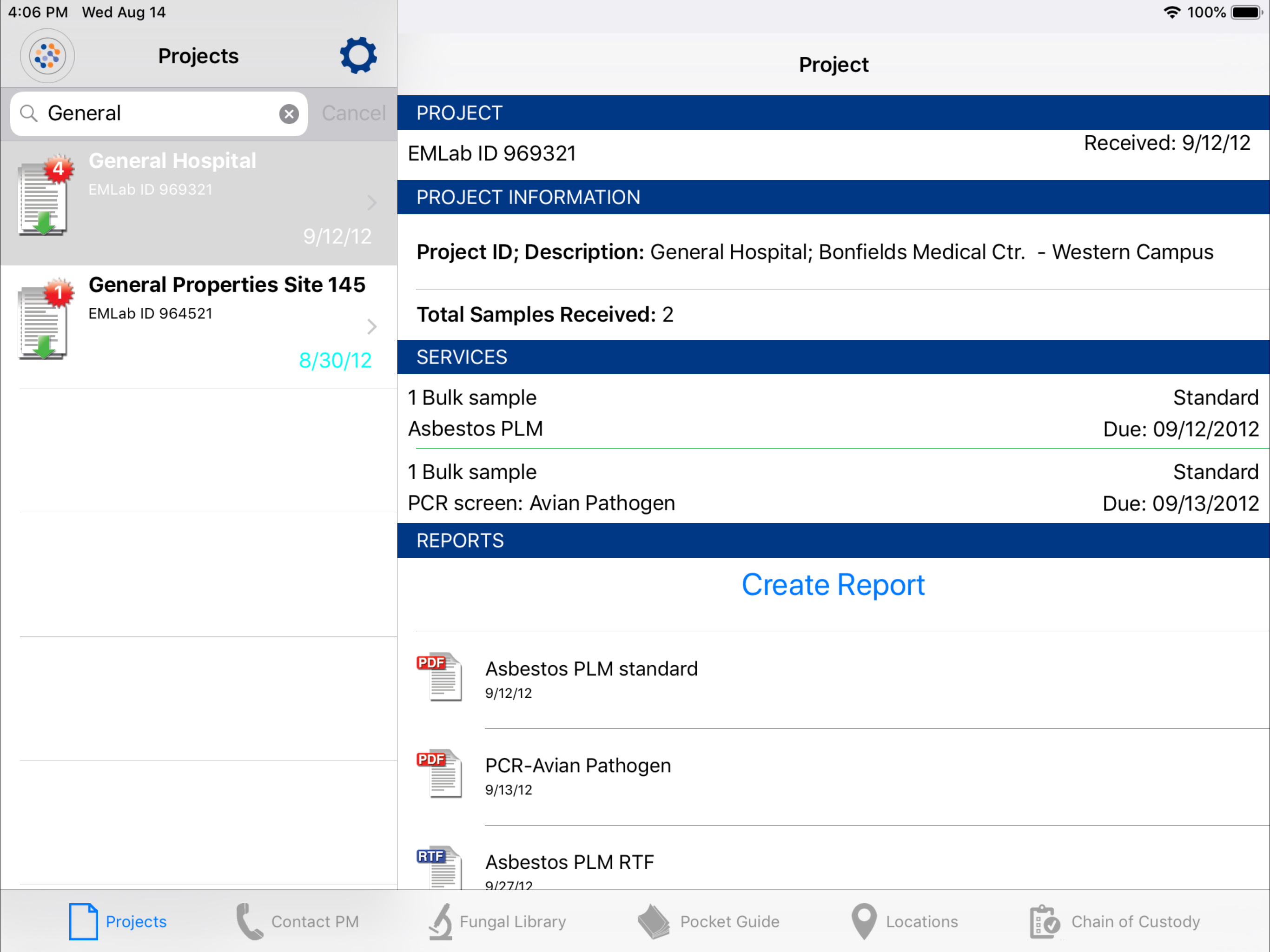Screen dimensions: 1270x952
Task: Open the Asbestos PLM standard PDF icon
Action: [x=439, y=676]
